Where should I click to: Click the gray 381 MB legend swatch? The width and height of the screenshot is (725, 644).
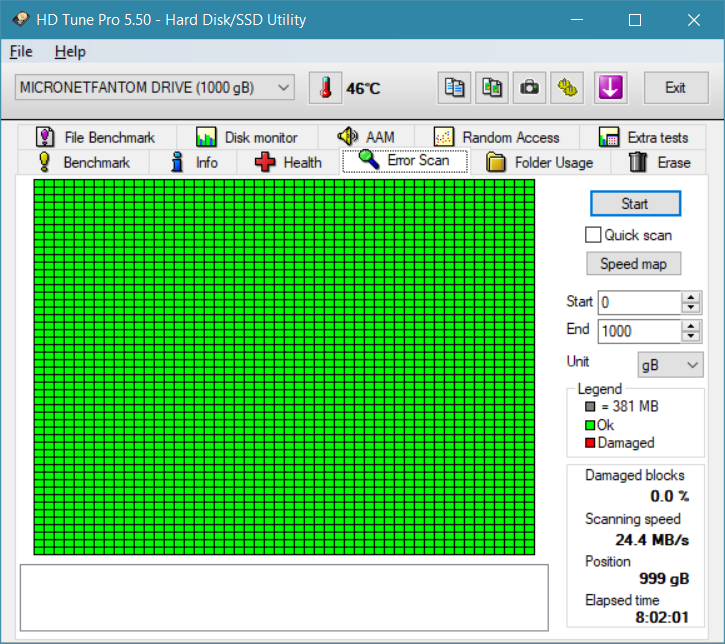pos(590,406)
